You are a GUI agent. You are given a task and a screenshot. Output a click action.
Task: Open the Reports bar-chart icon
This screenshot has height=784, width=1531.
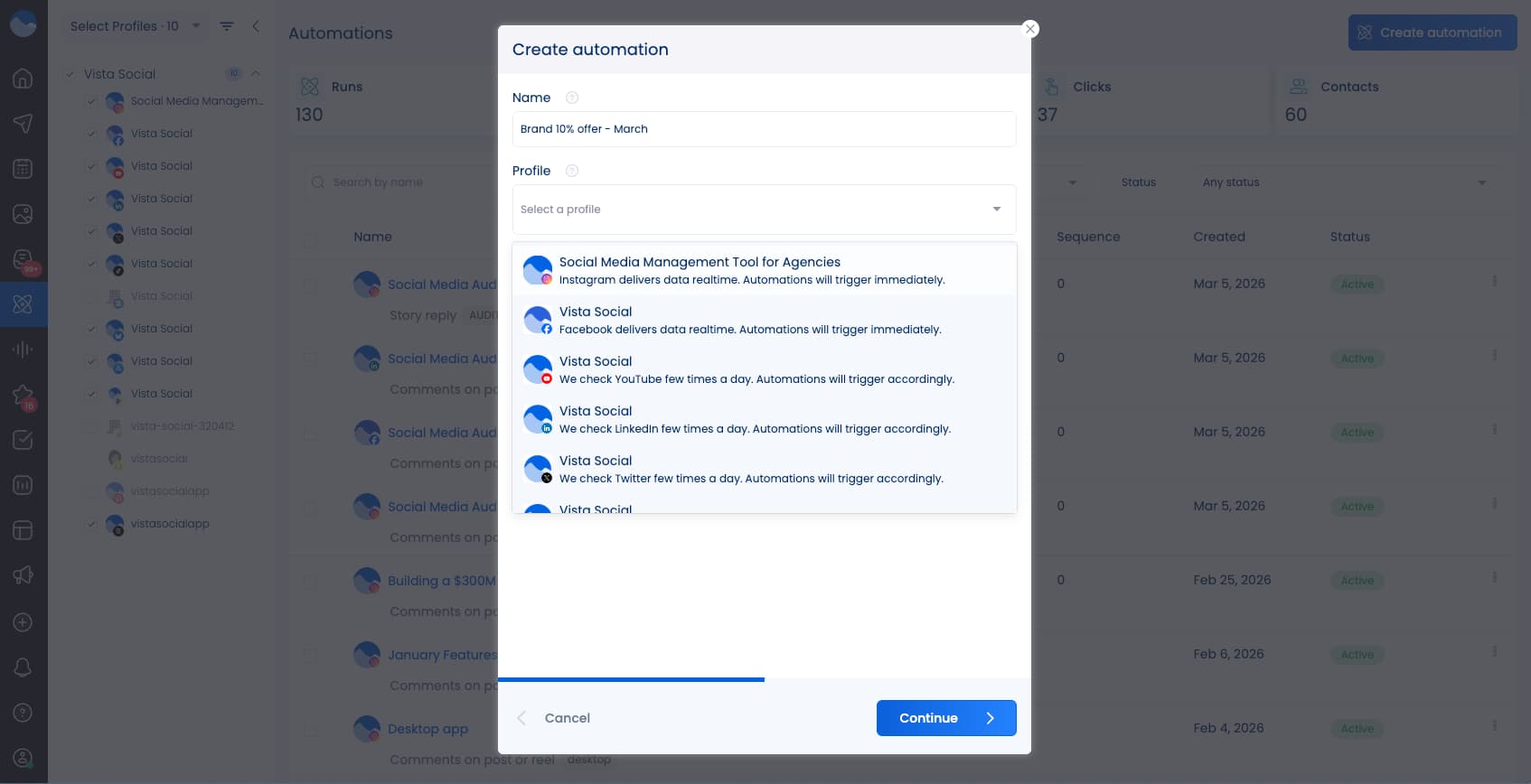tap(23, 485)
